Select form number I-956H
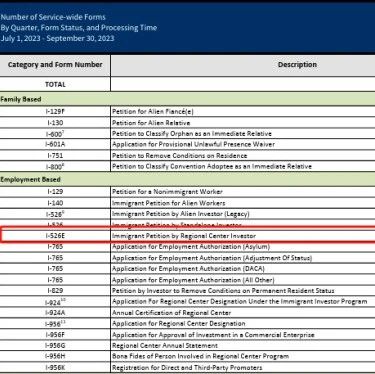Viewport: 375px width, 374px height. [55, 356]
